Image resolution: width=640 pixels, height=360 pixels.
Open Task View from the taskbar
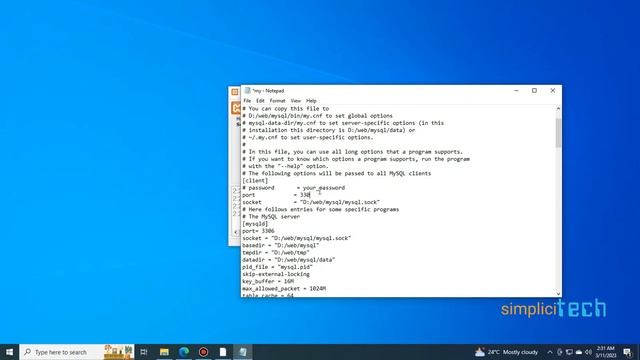tap(144, 352)
